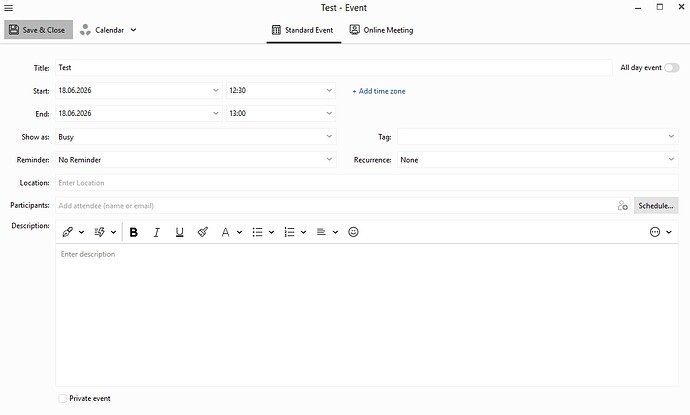Check the Private event checkbox

[x=62, y=398]
